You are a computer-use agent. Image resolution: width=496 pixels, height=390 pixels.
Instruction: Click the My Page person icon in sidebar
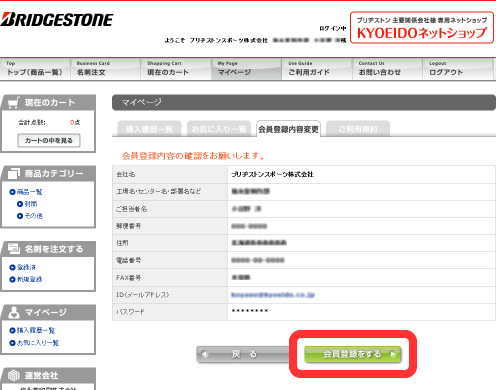[14, 312]
